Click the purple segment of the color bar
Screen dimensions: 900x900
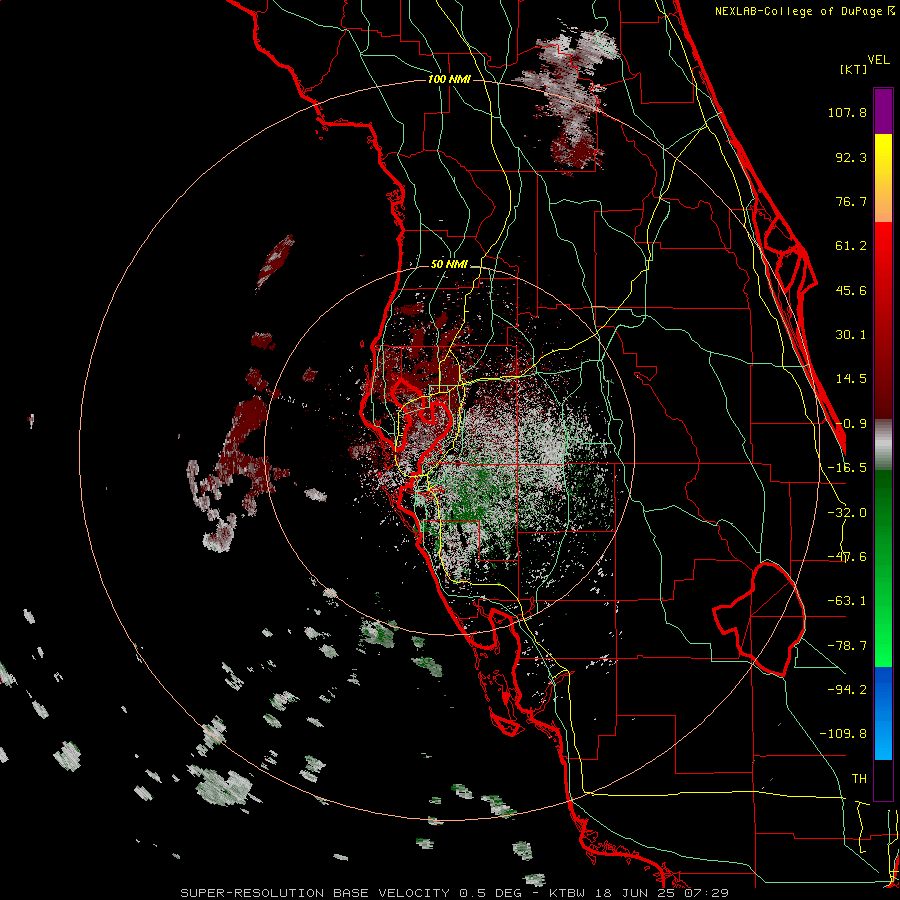(x=883, y=111)
